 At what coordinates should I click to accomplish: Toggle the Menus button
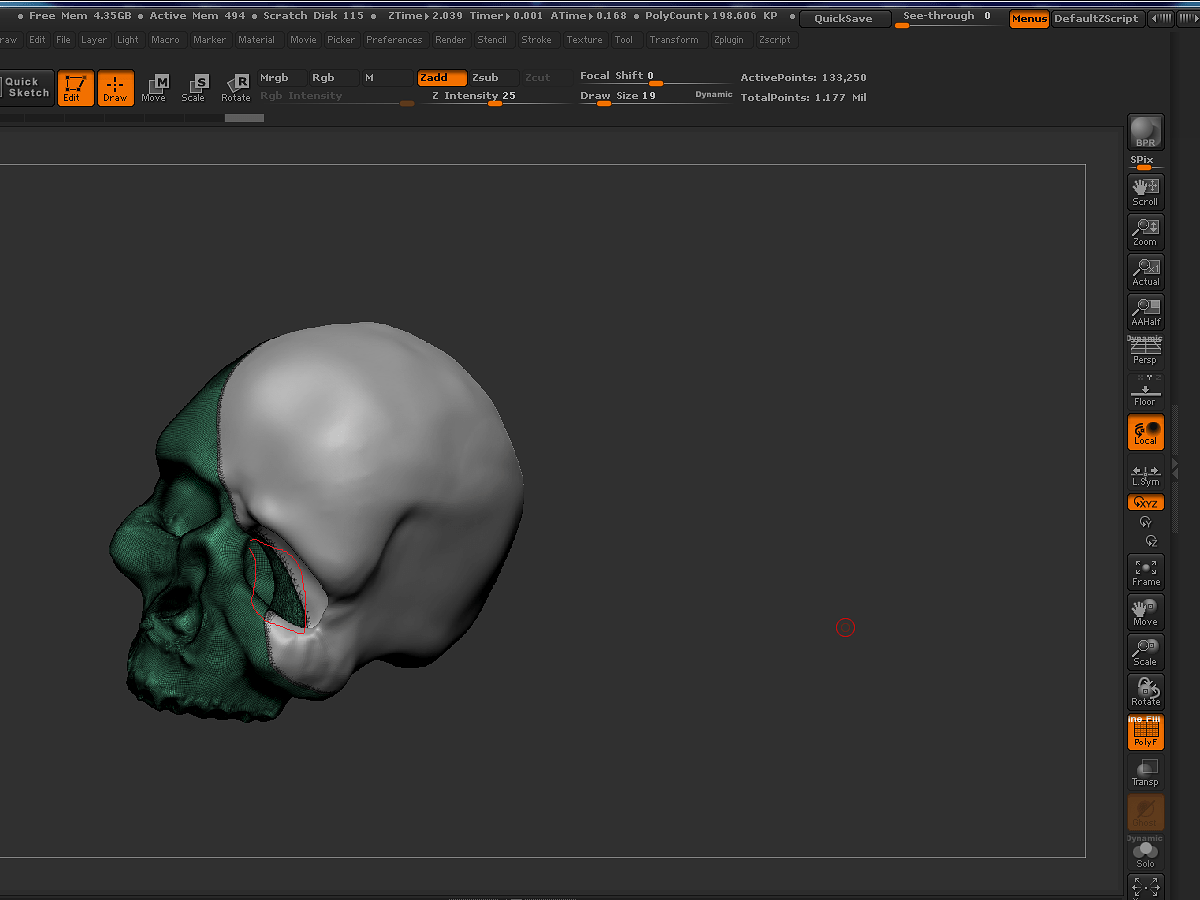click(x=1029, y=19)
